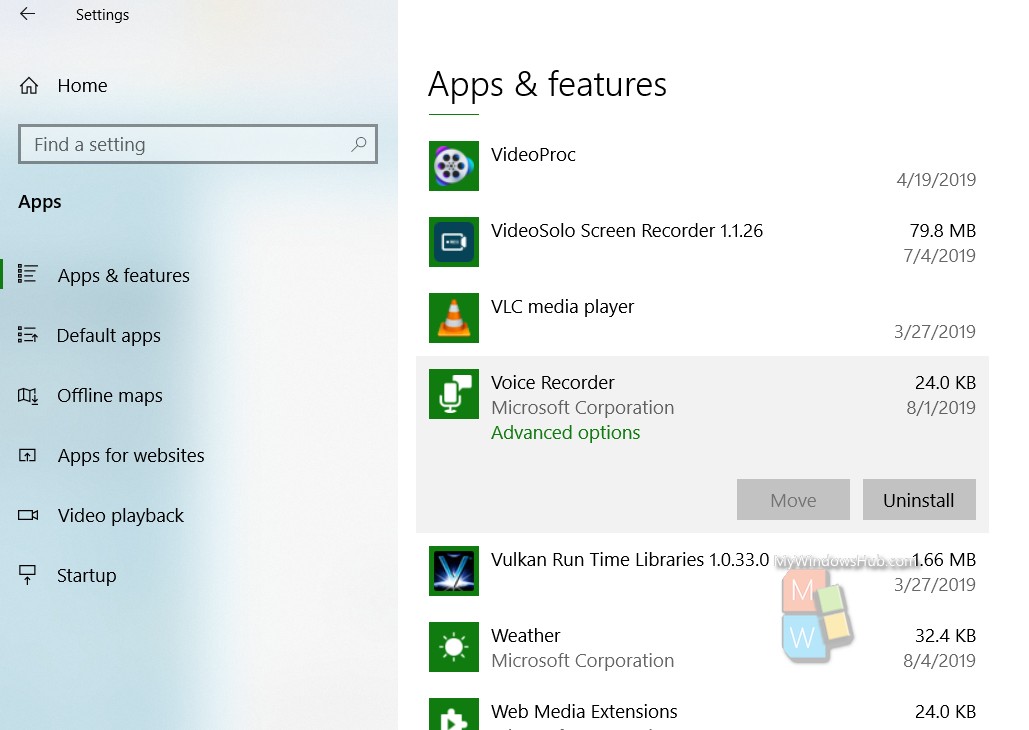This screenshot has width=1029, height=730.
Task: Click the Default apps sidebar icon
Action: point(28,335)
